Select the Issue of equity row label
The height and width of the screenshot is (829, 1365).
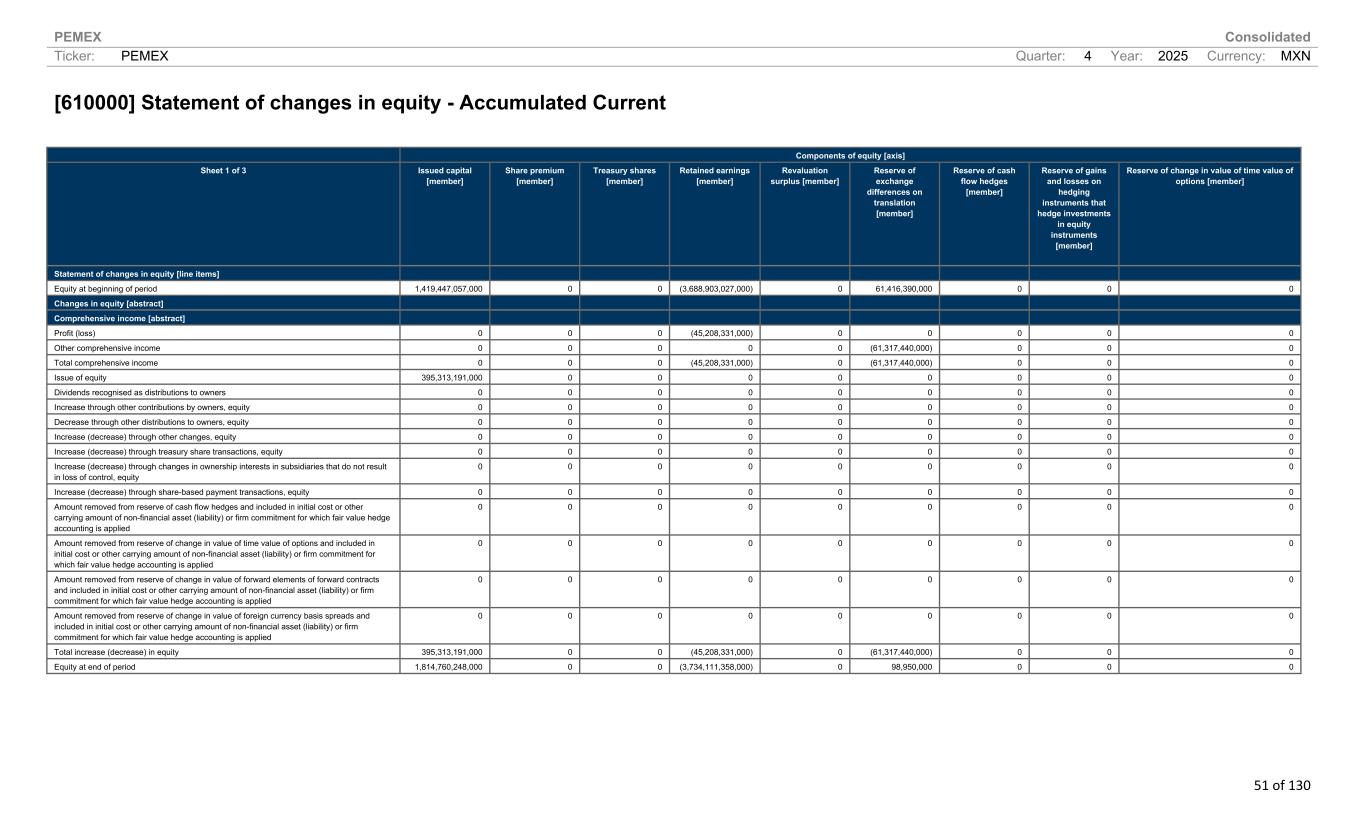[78, 378]
